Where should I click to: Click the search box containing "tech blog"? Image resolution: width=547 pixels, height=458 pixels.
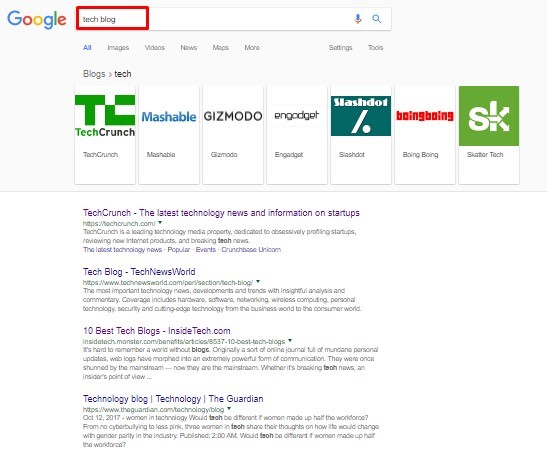click(233, 19)
